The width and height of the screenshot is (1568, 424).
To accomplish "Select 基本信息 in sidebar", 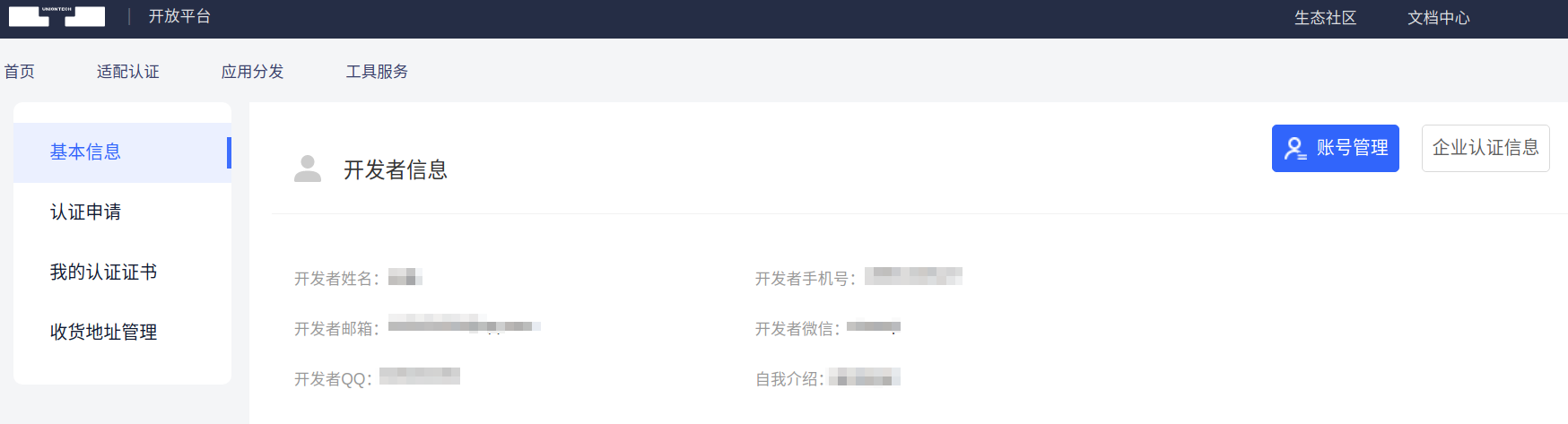I will [x=122, y=152].
